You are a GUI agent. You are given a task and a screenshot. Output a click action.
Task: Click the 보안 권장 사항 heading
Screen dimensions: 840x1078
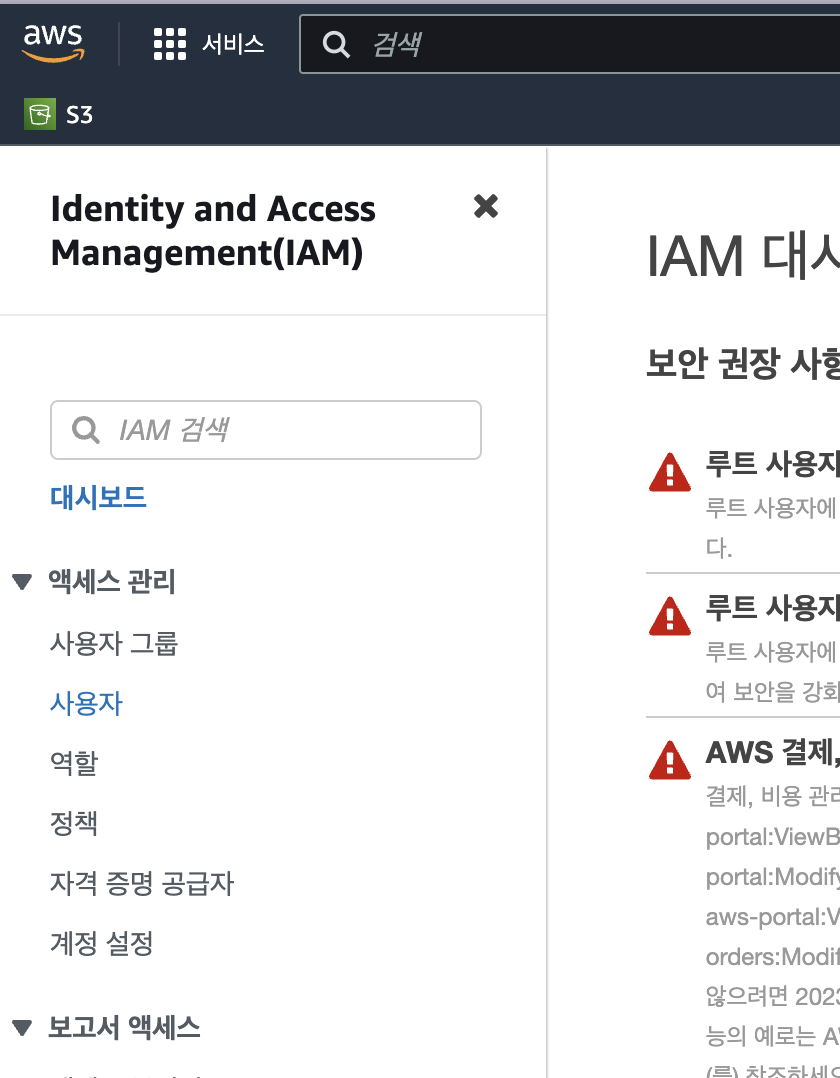(x=743, y=363)
